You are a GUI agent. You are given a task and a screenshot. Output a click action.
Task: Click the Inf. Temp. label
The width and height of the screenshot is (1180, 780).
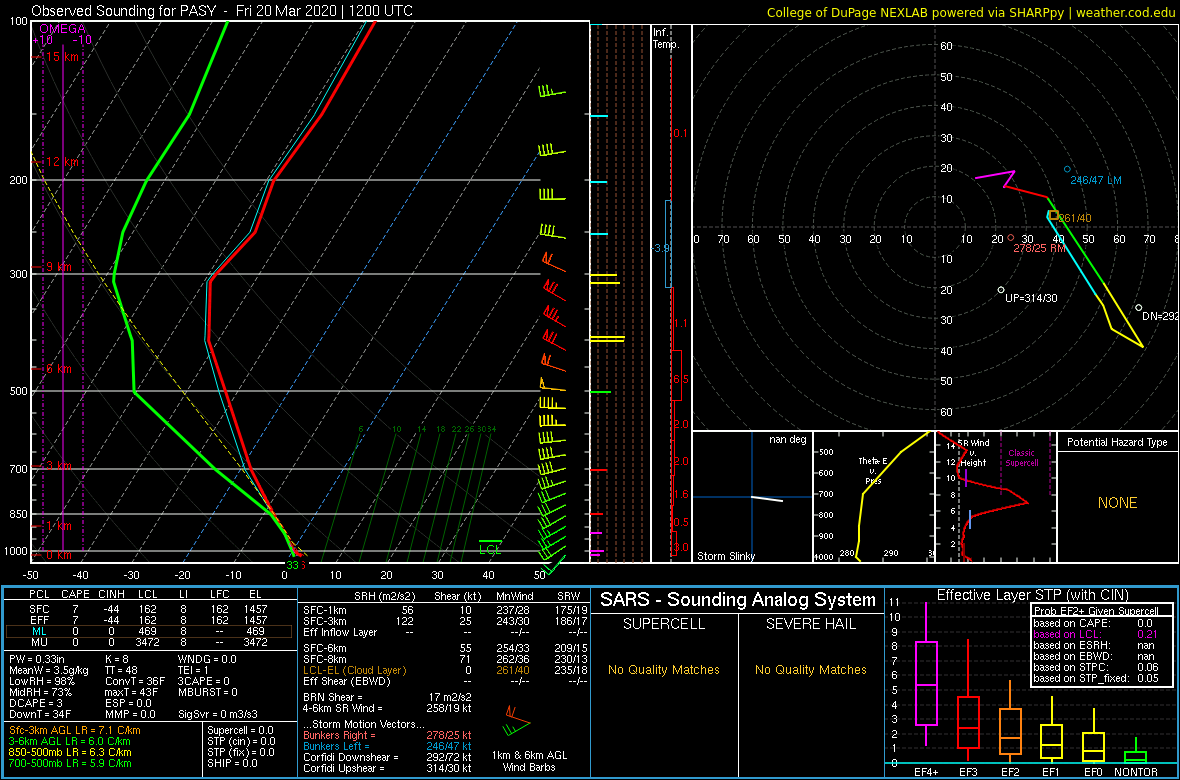click(x=666, y=39)
